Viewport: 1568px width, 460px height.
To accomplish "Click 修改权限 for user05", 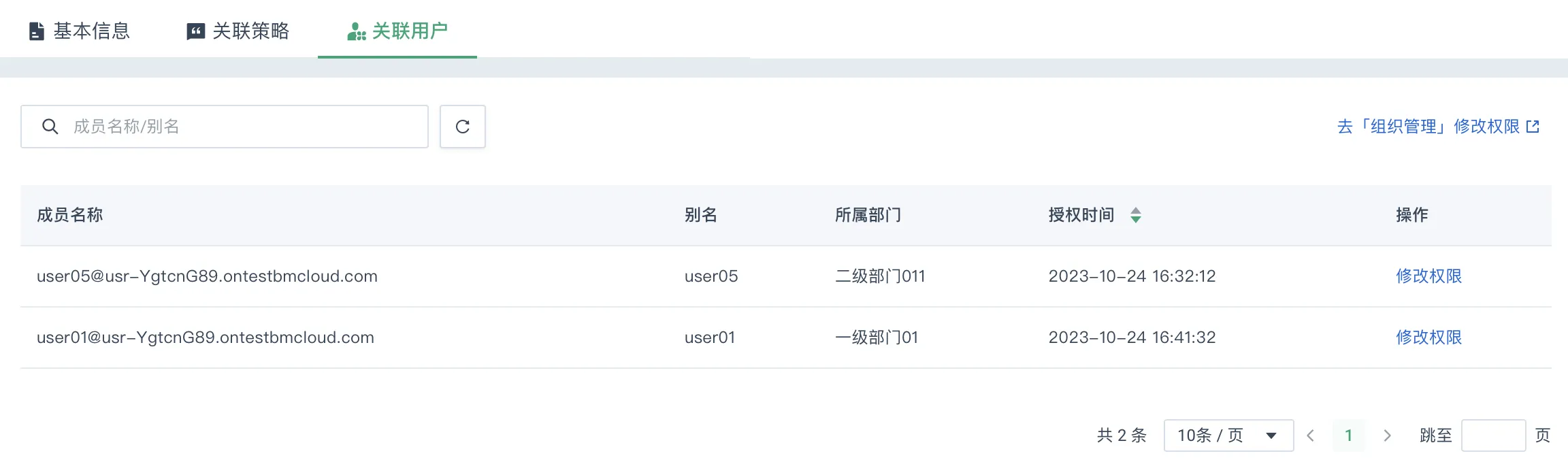I will click(1428, 276).
